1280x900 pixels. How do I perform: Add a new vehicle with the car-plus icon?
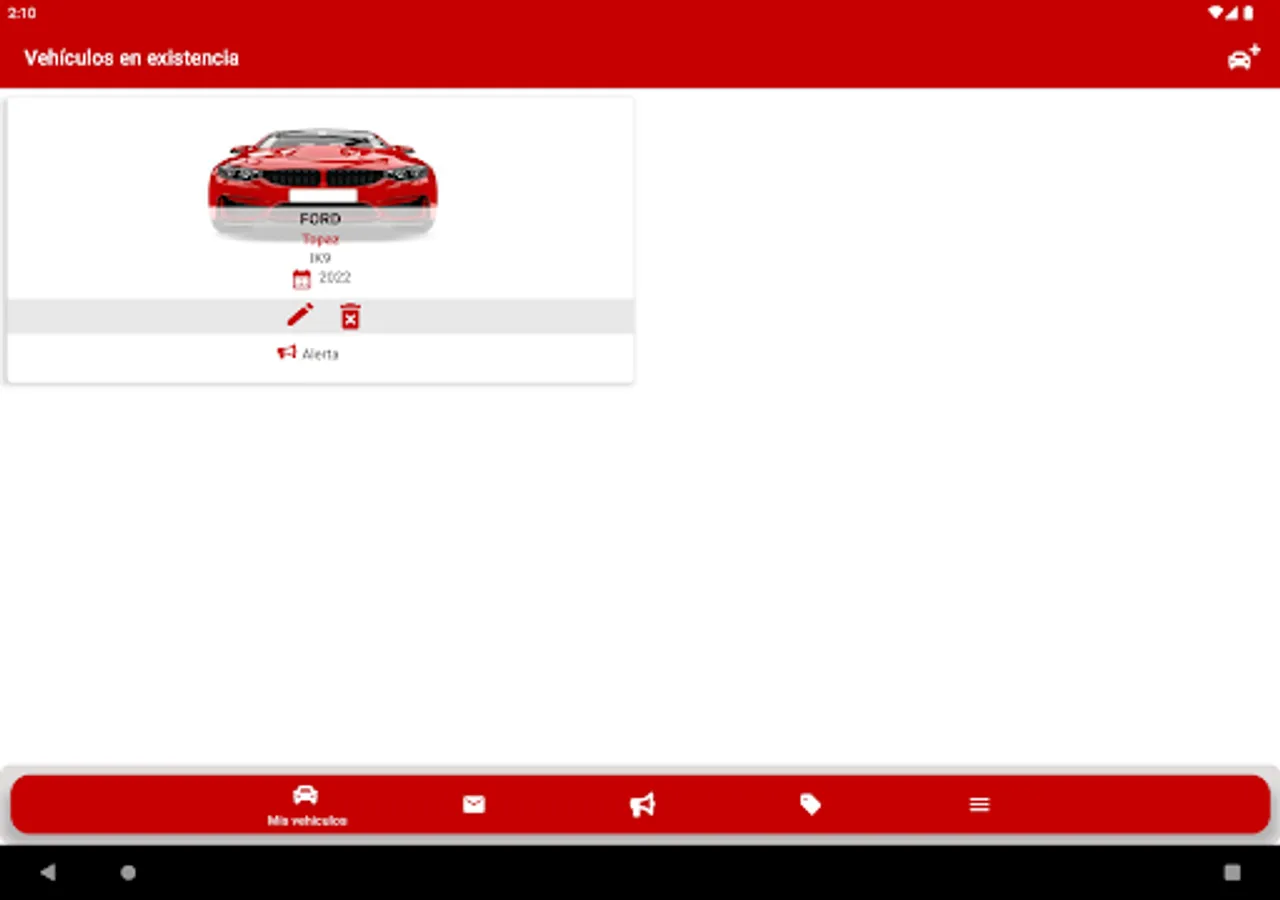(x=1243, y=58)
